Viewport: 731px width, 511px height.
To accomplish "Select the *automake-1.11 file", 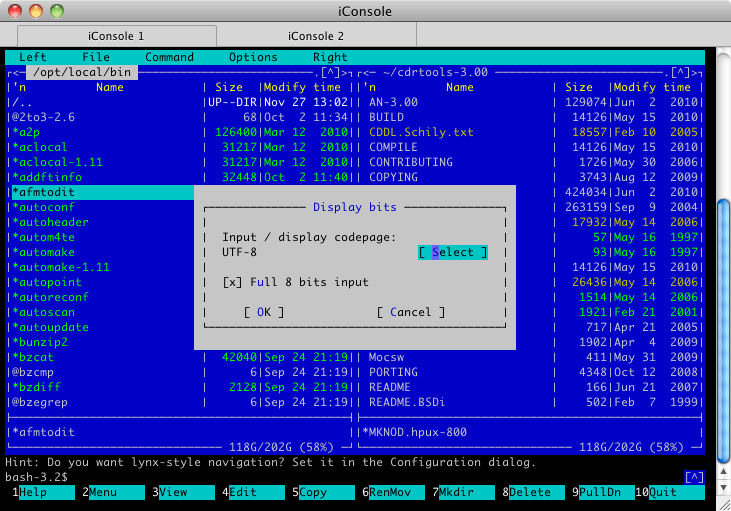I will [103, 267].
